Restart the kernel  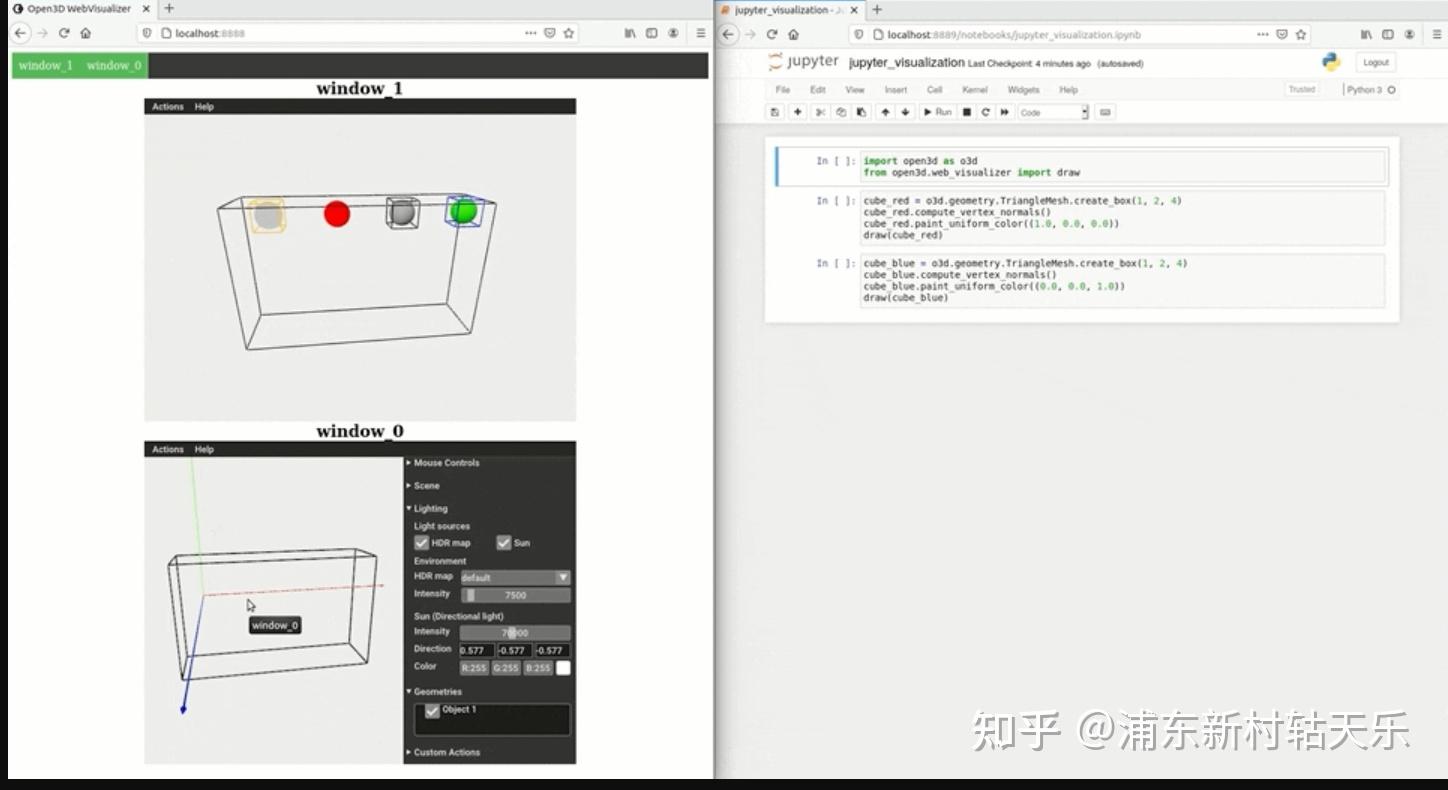pyautogui.click(x=985, y=111)
